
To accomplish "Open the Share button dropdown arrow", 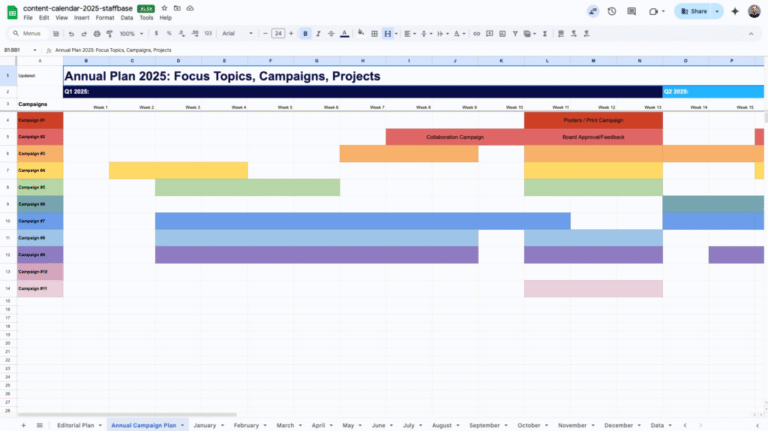I will 717,11.
